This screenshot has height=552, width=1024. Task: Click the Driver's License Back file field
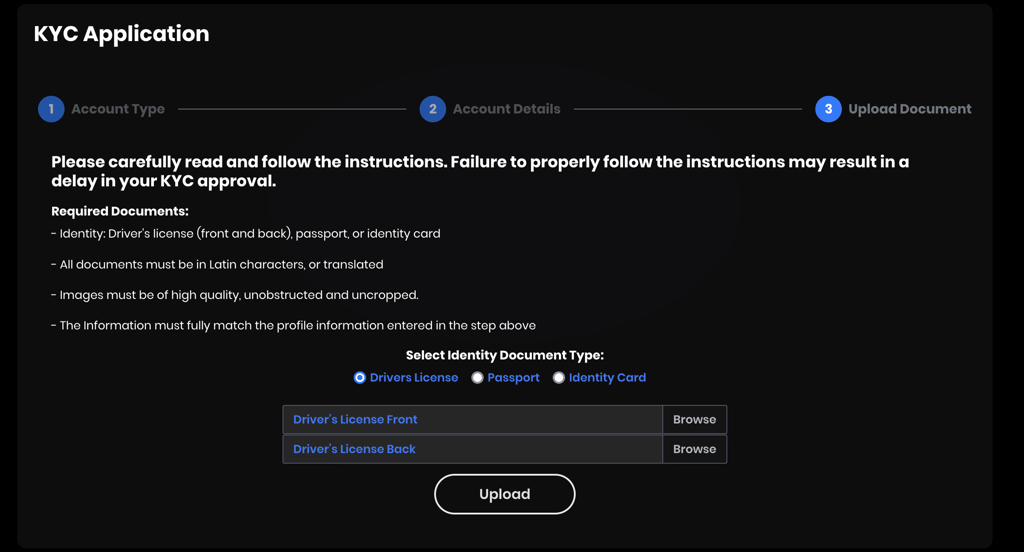tap(473, 449)
